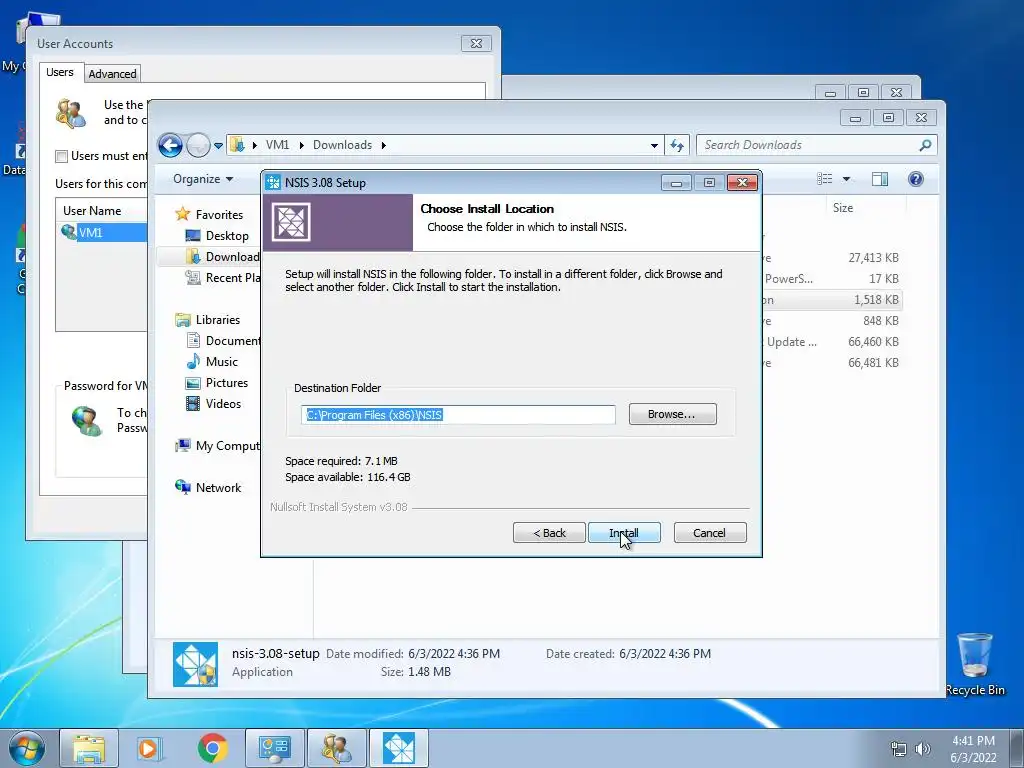Toggle the preview pane
1024x768 pixels.
point(880,179)
